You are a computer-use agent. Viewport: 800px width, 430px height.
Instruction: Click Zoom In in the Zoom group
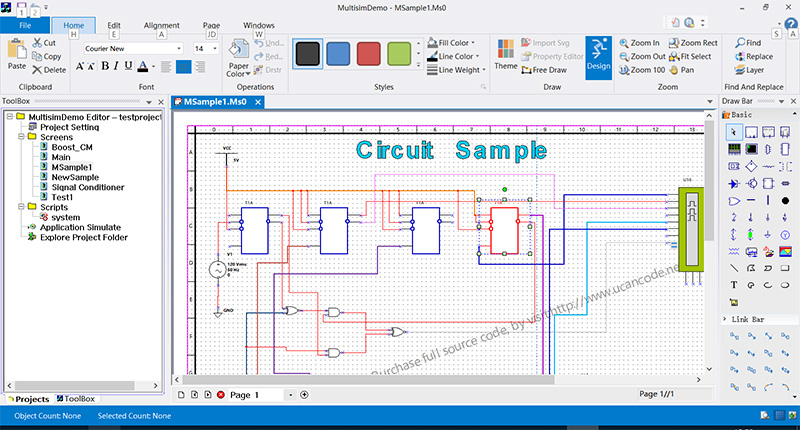coord(639,43)
